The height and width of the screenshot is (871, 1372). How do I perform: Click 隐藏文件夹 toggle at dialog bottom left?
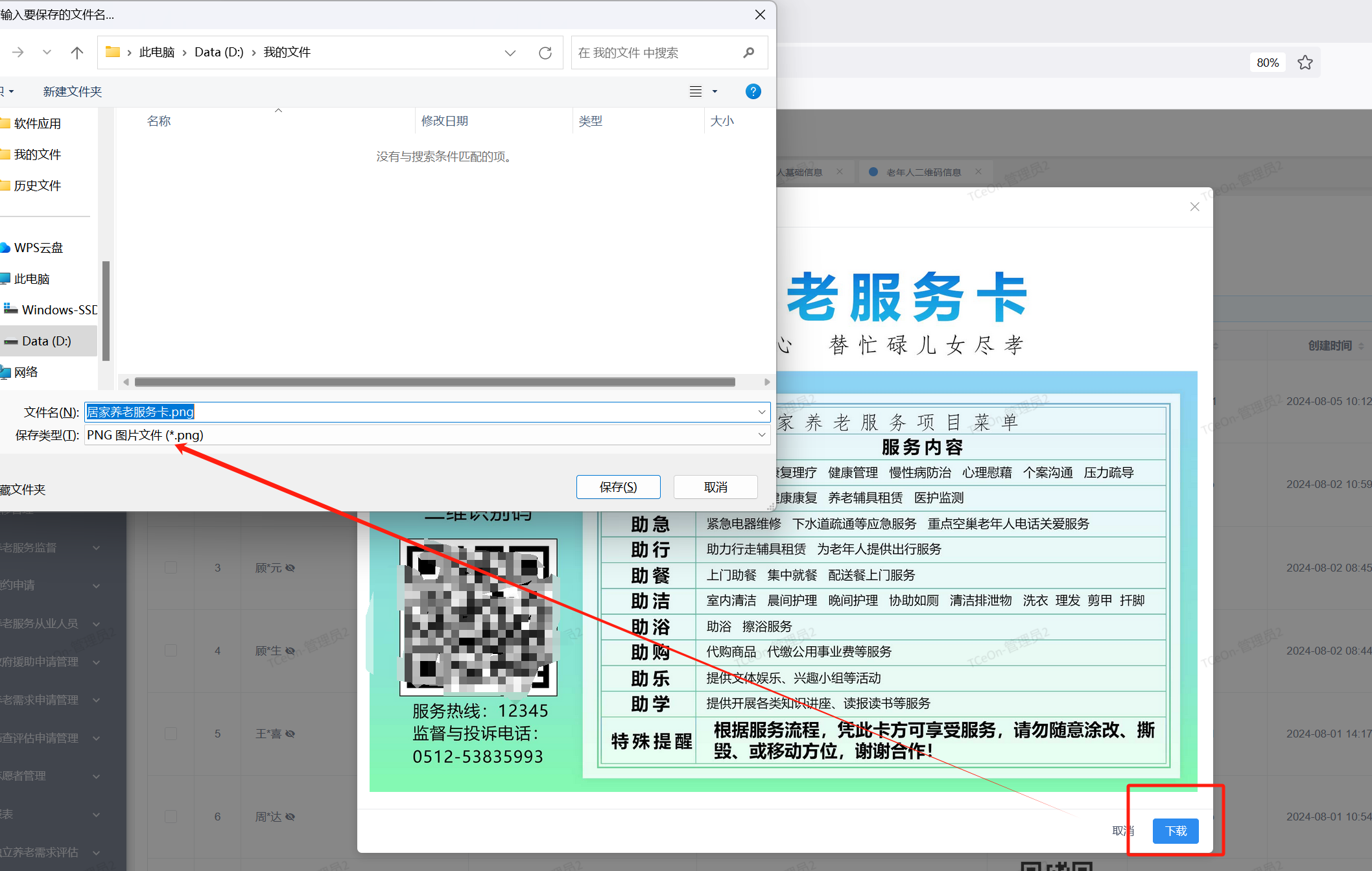tap(22, 490)
